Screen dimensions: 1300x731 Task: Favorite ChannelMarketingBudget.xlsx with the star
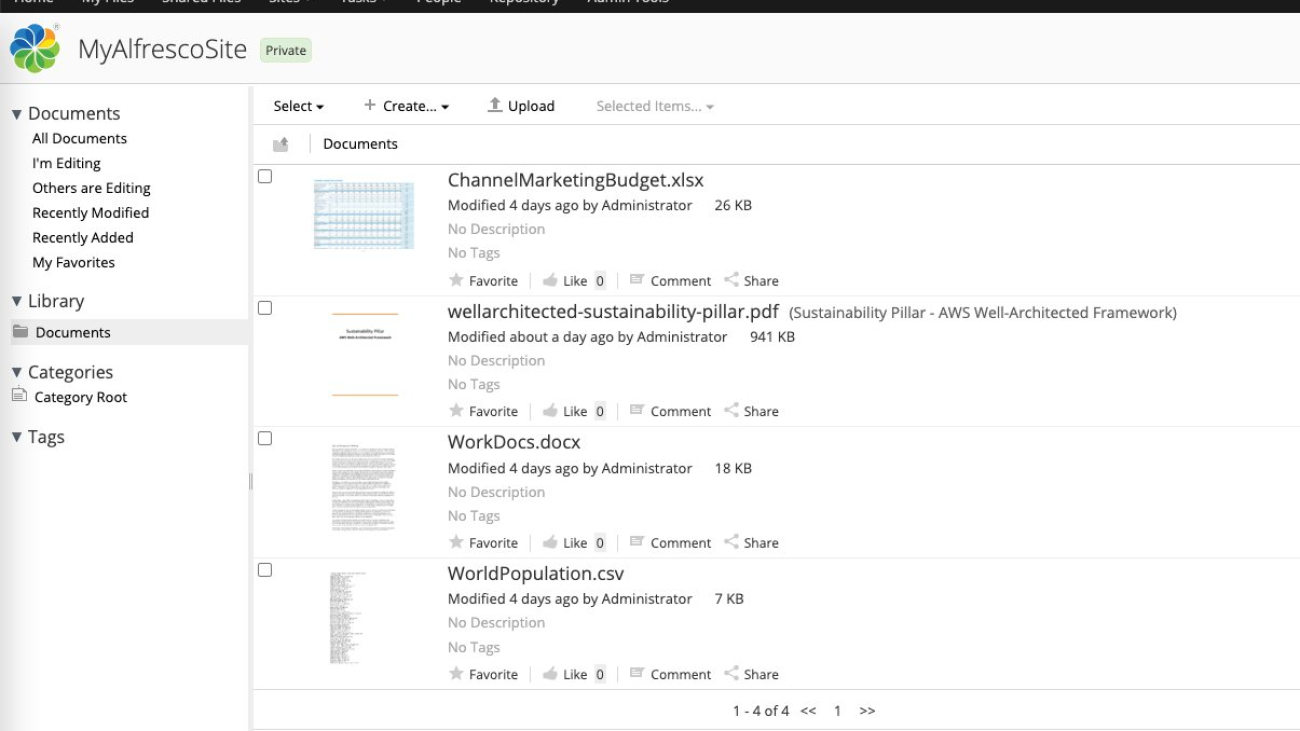(x=484, y=281)
